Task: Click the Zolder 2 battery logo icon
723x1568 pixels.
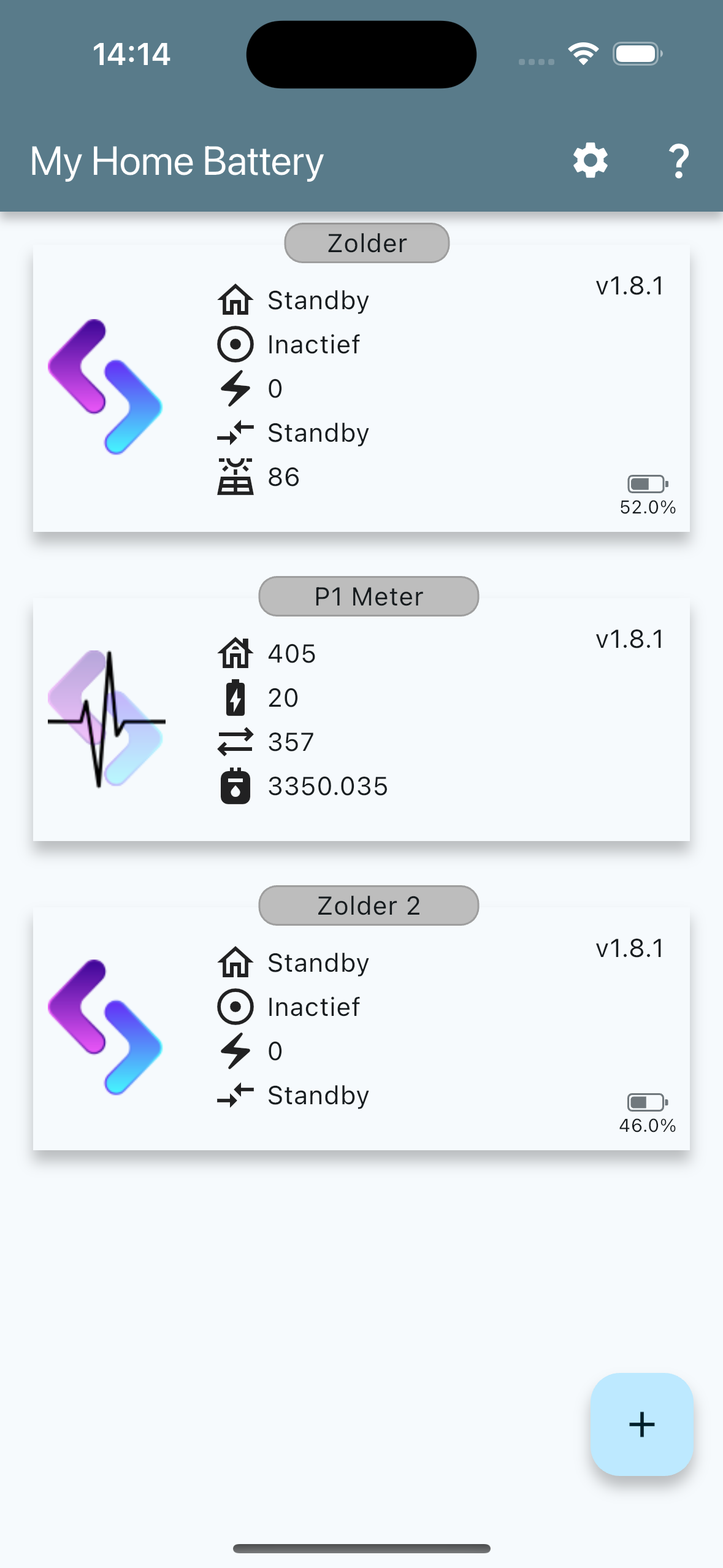Action: point(105,1027)
